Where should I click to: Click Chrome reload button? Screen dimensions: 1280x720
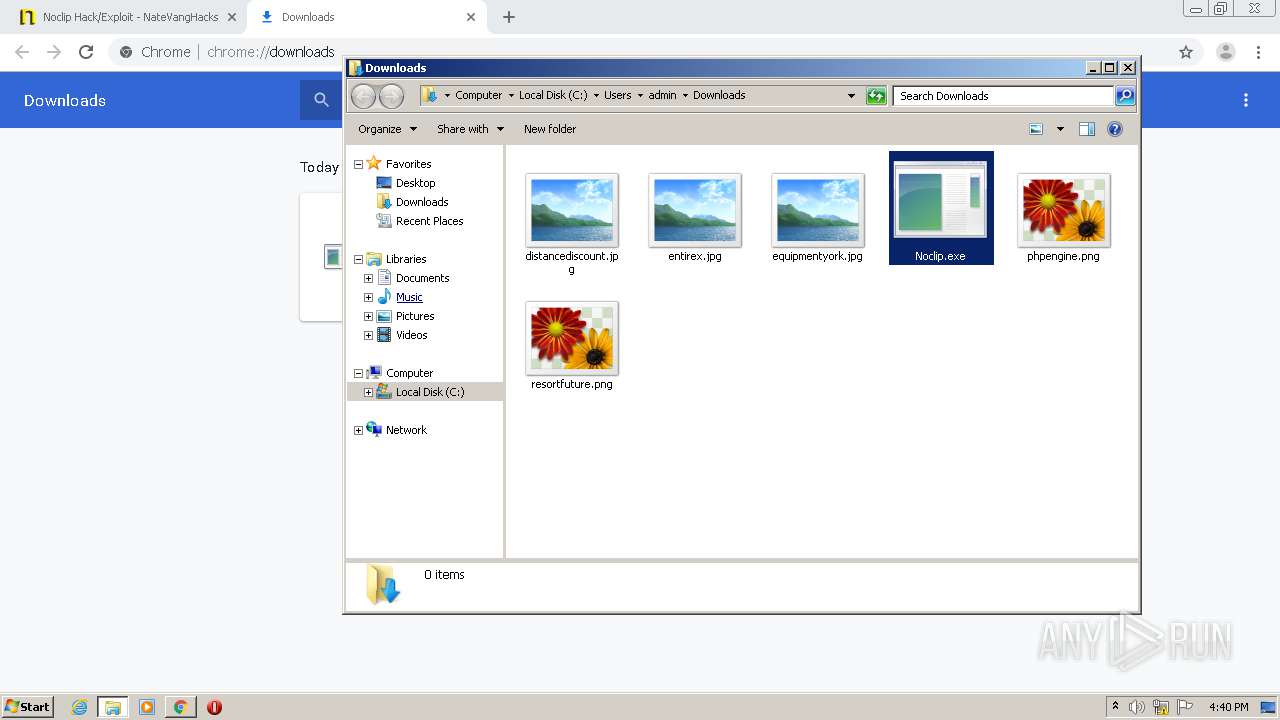point(86,52)
